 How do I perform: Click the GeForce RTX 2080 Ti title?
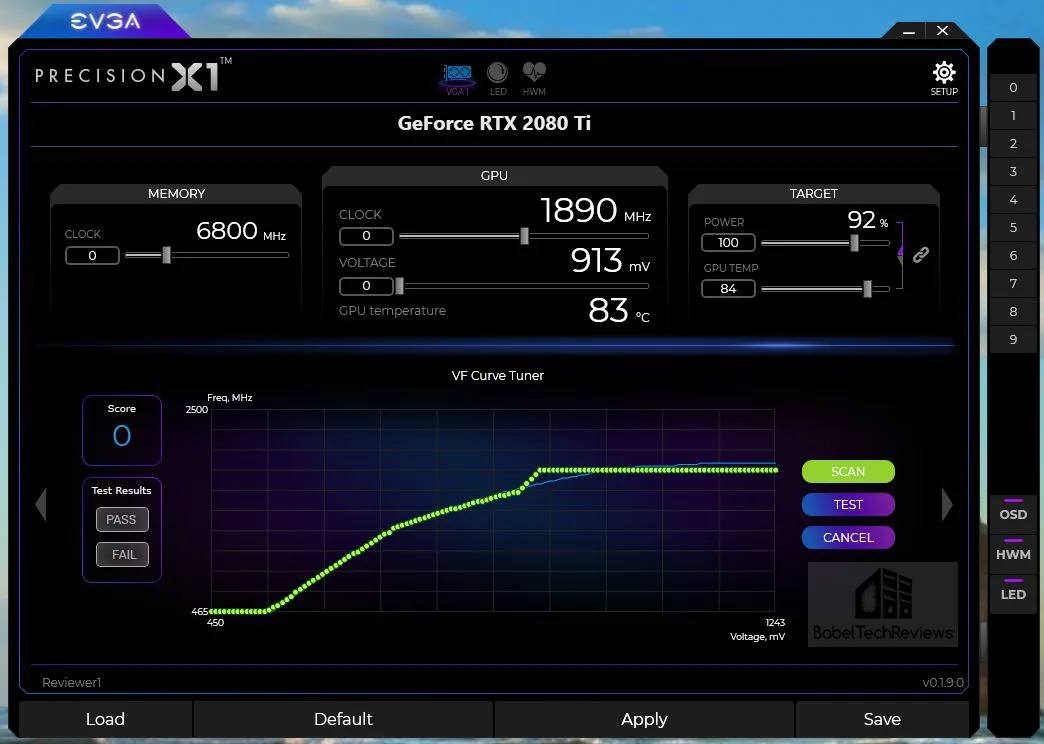pyautogui.click(x=494, y=123)
